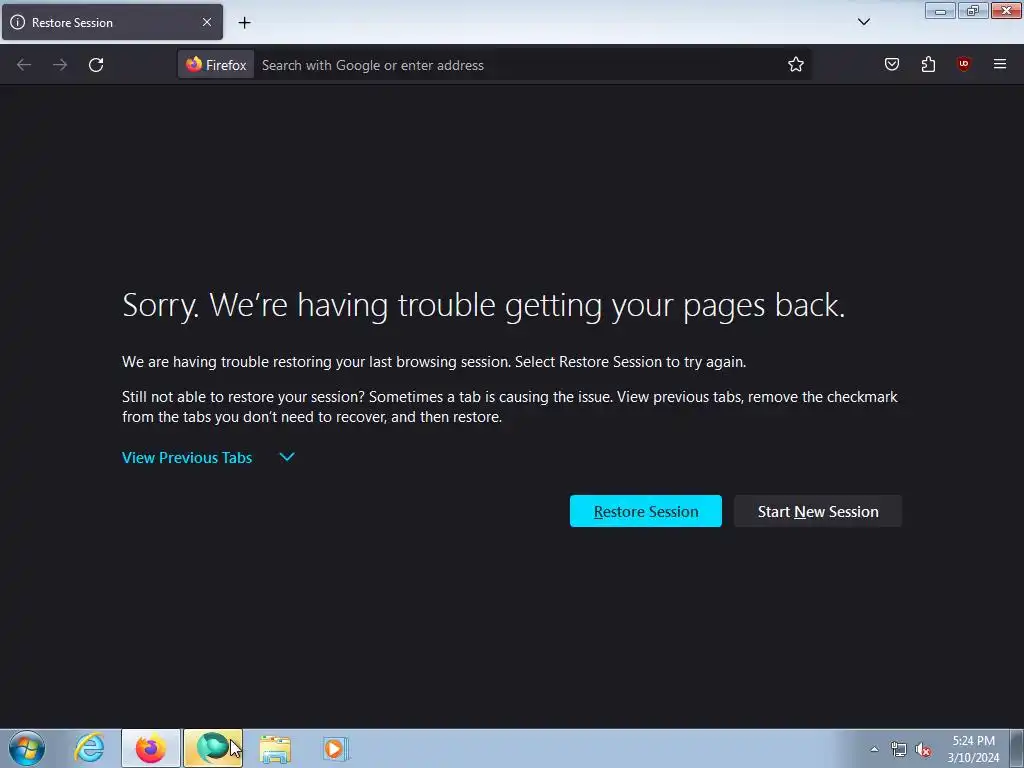Close the Restore Session tab

pyautogui.click(x=206, y=22)
